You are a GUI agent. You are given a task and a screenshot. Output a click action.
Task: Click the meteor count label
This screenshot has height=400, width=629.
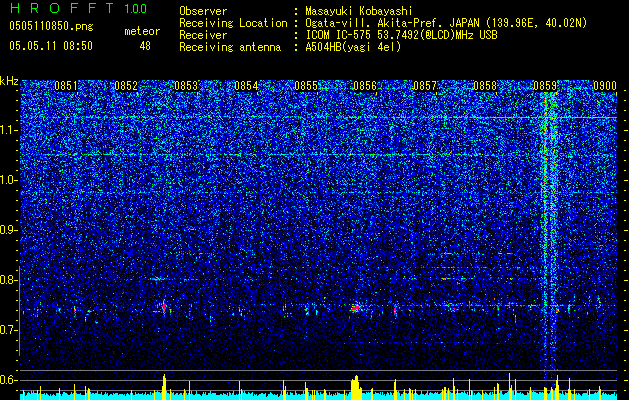[x=142, y=31]
